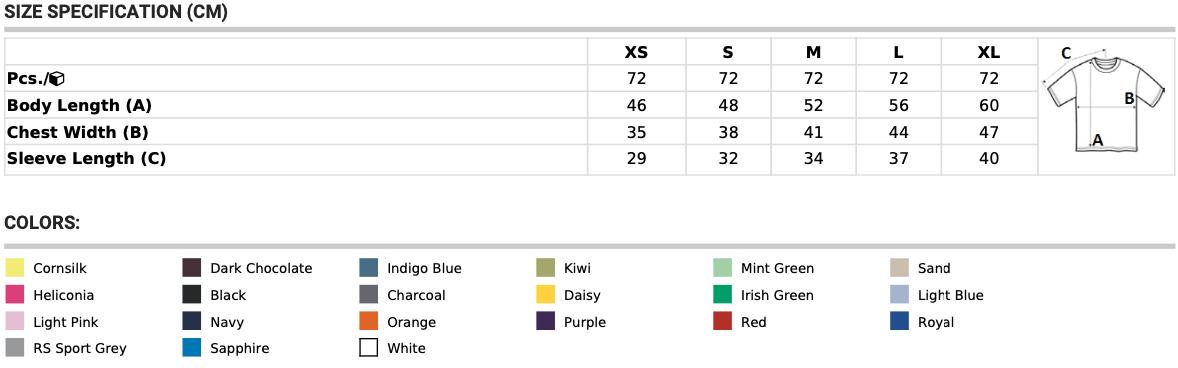Select the Cornsilk color swatch

(x=15, y=268)
